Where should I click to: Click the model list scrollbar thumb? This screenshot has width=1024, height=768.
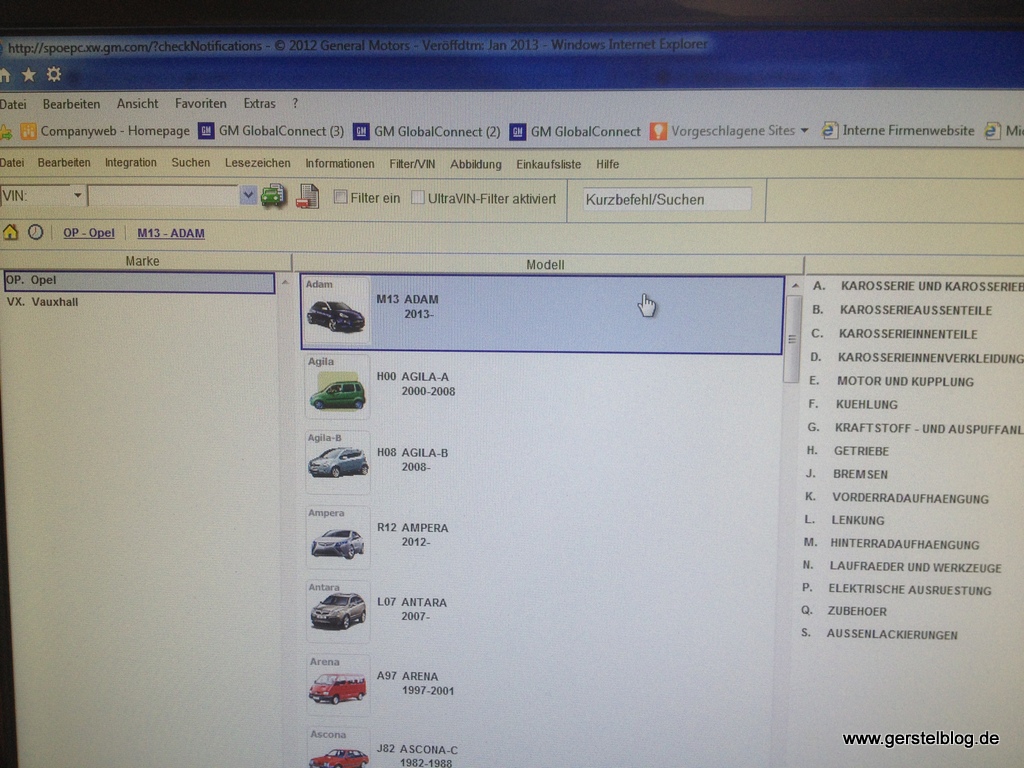(792, 339)
